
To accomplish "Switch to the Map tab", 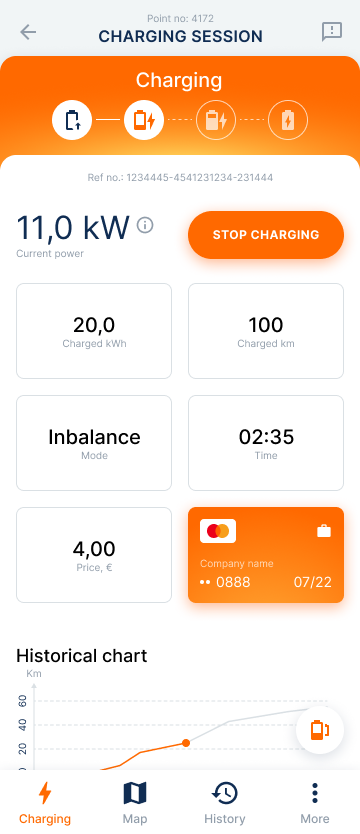I will 135,802.
